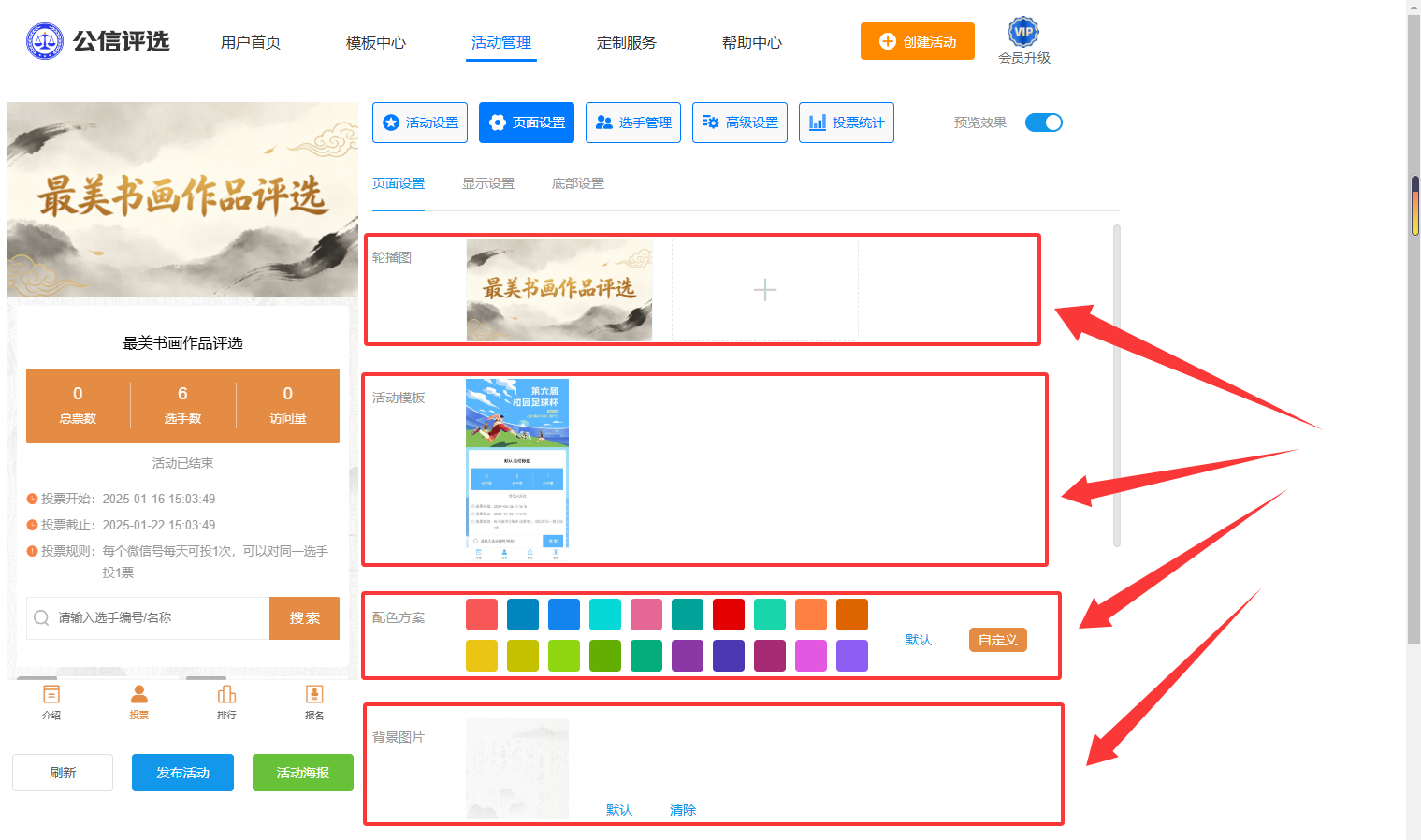Screen dimensions: 1421x840
Task: Click the 公信评选 scales logo icon
Action: click(x=45, y=41)
